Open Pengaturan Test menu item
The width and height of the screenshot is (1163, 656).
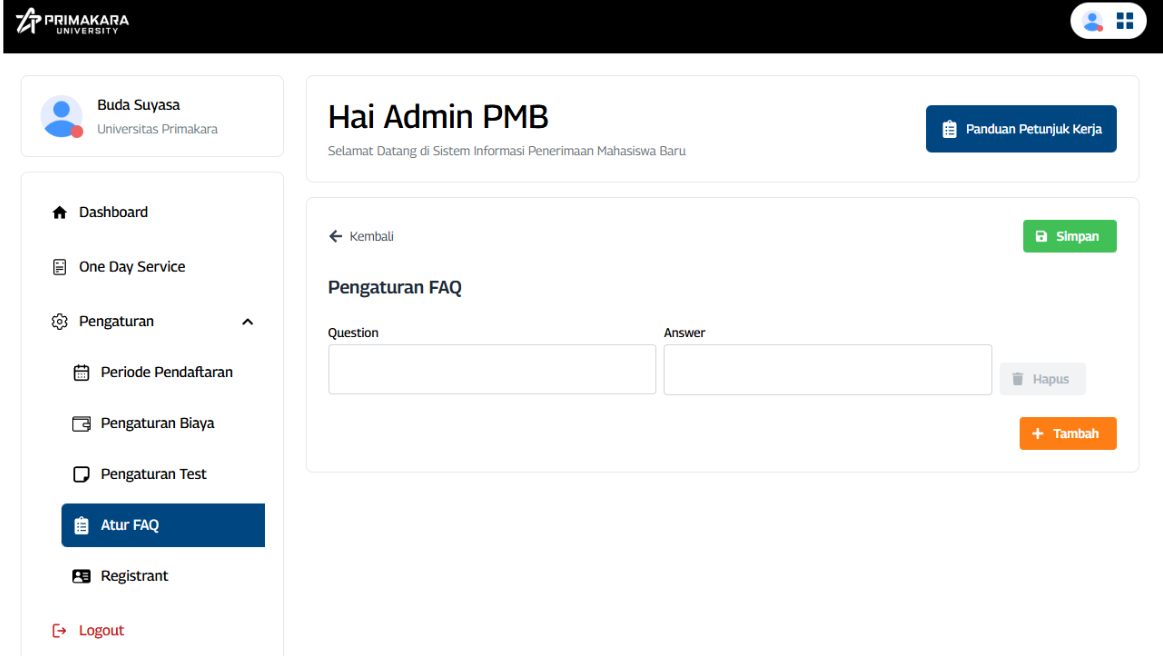point(153,474)
